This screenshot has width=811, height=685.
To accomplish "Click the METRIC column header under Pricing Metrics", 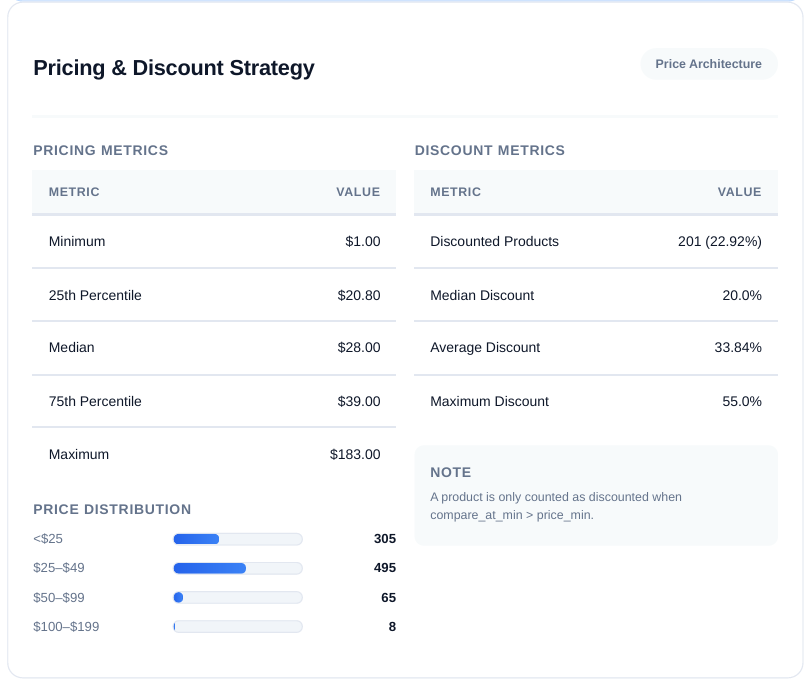I will (75, 192).
